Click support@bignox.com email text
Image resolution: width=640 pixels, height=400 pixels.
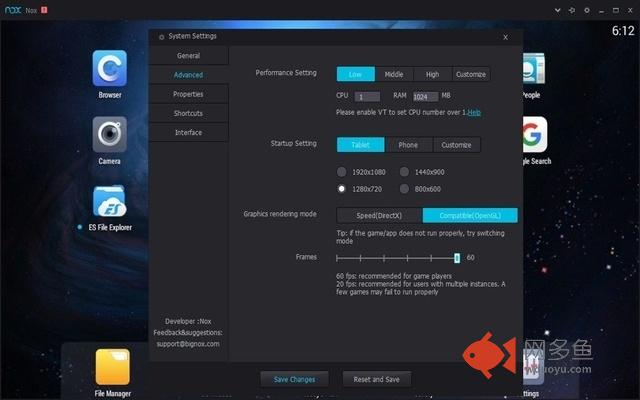pyautogui.click(x=188, y=344)
